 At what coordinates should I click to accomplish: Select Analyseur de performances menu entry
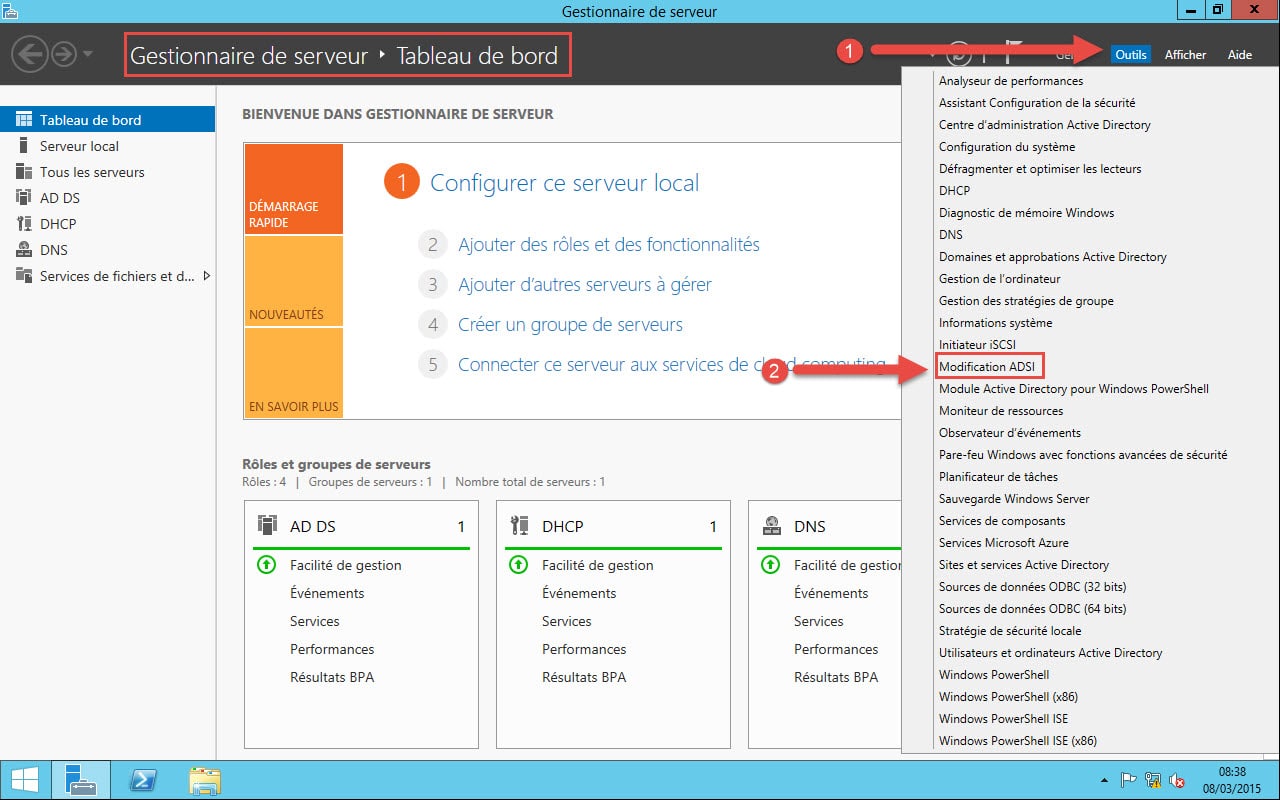pyautogui.click(x=1011, y=81)
